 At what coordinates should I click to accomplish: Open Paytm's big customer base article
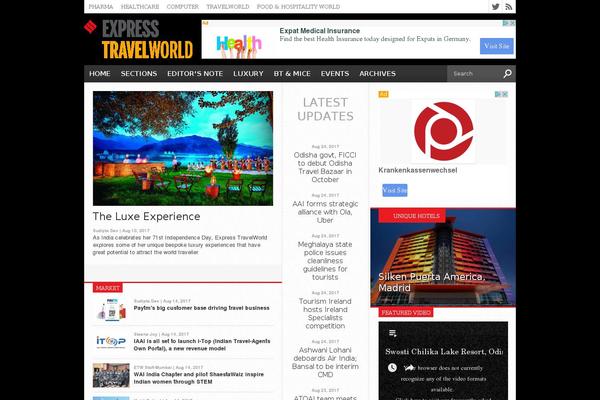click(202, 308)
